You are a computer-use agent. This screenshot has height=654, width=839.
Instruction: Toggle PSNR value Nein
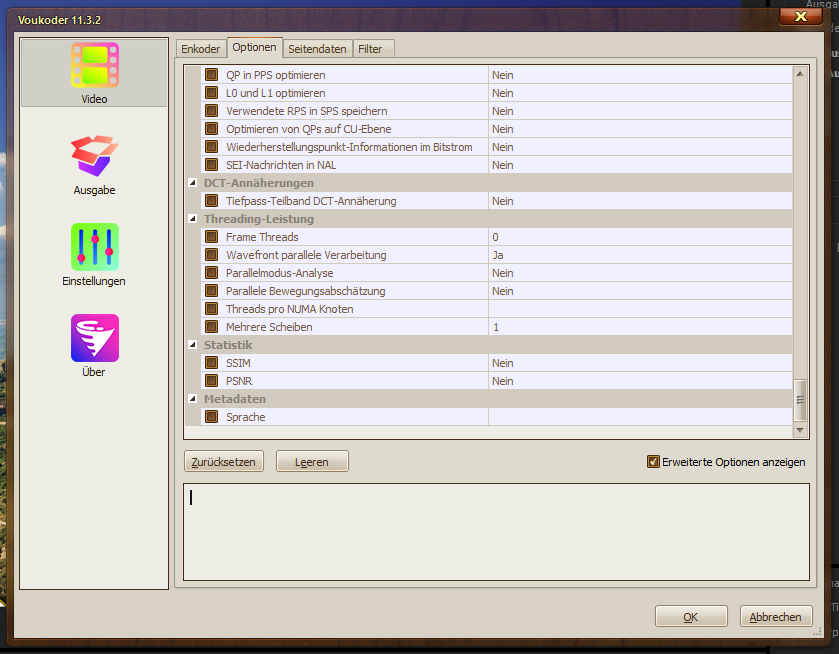point(640,381)
